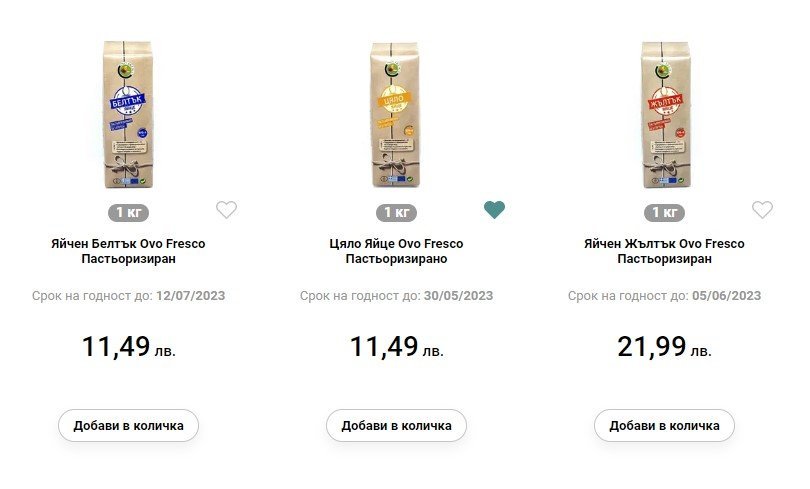The height and width of the screenshot is (489, 810).
Task: Click the 1 кг badge under Яйчен Белтък
Action: pyautogui.click(x=128, y=212)
